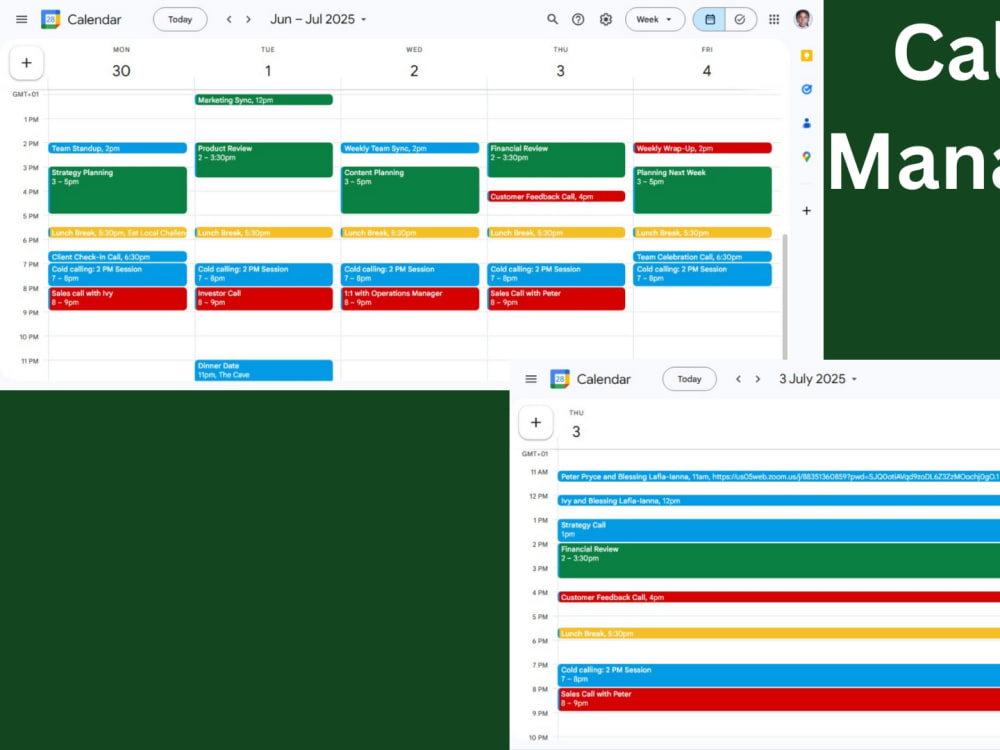
Task: Open Financial Review event in week view
Action: point(556,159)
